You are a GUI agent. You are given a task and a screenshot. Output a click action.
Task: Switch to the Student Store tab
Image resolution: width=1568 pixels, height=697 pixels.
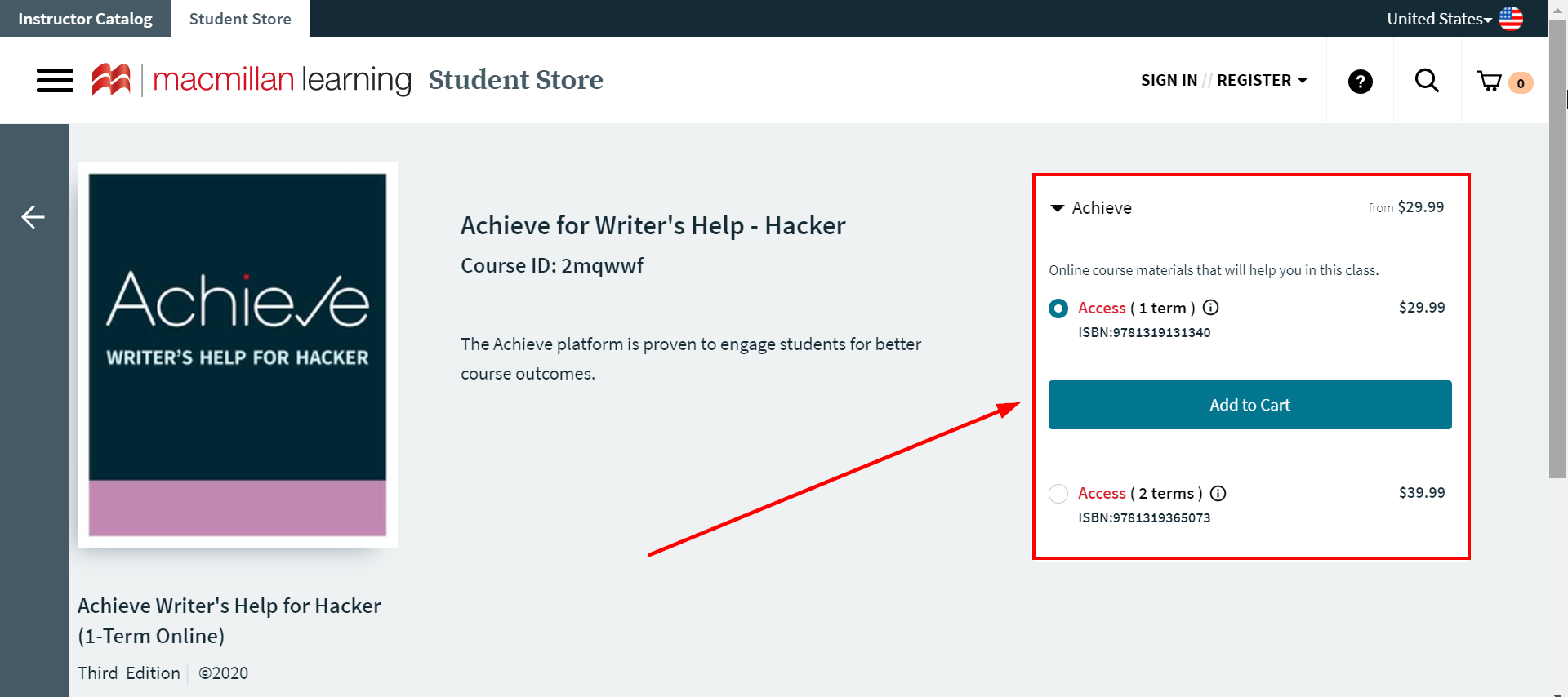239,18
